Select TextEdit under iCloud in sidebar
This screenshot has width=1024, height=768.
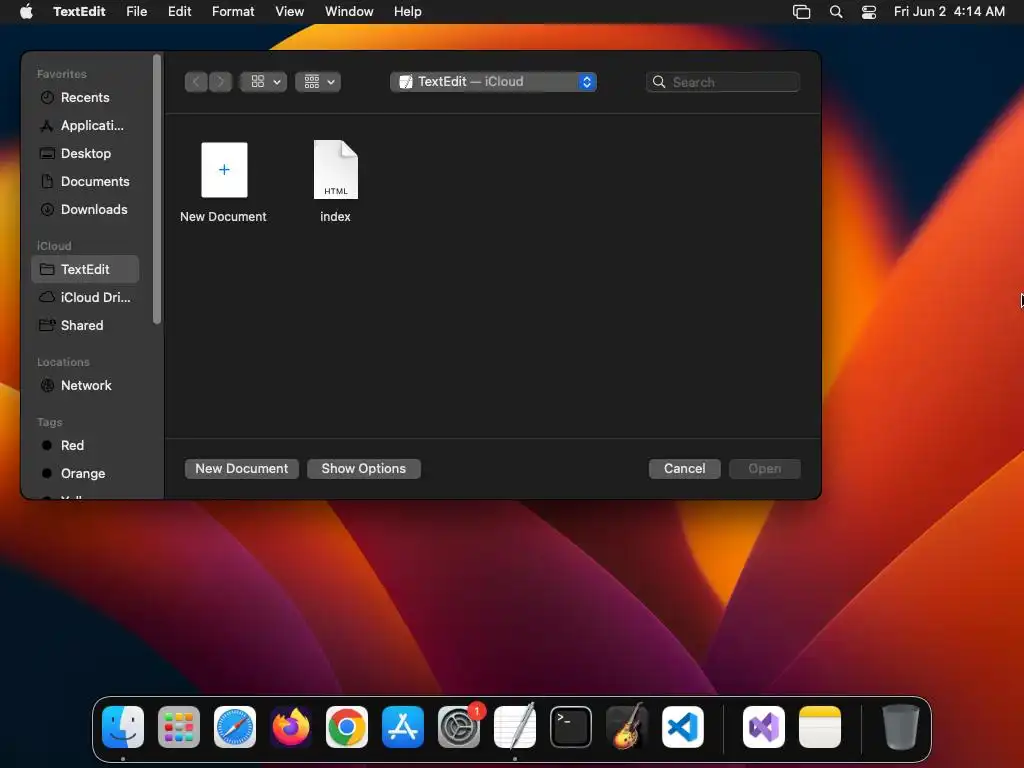point(85,269)
